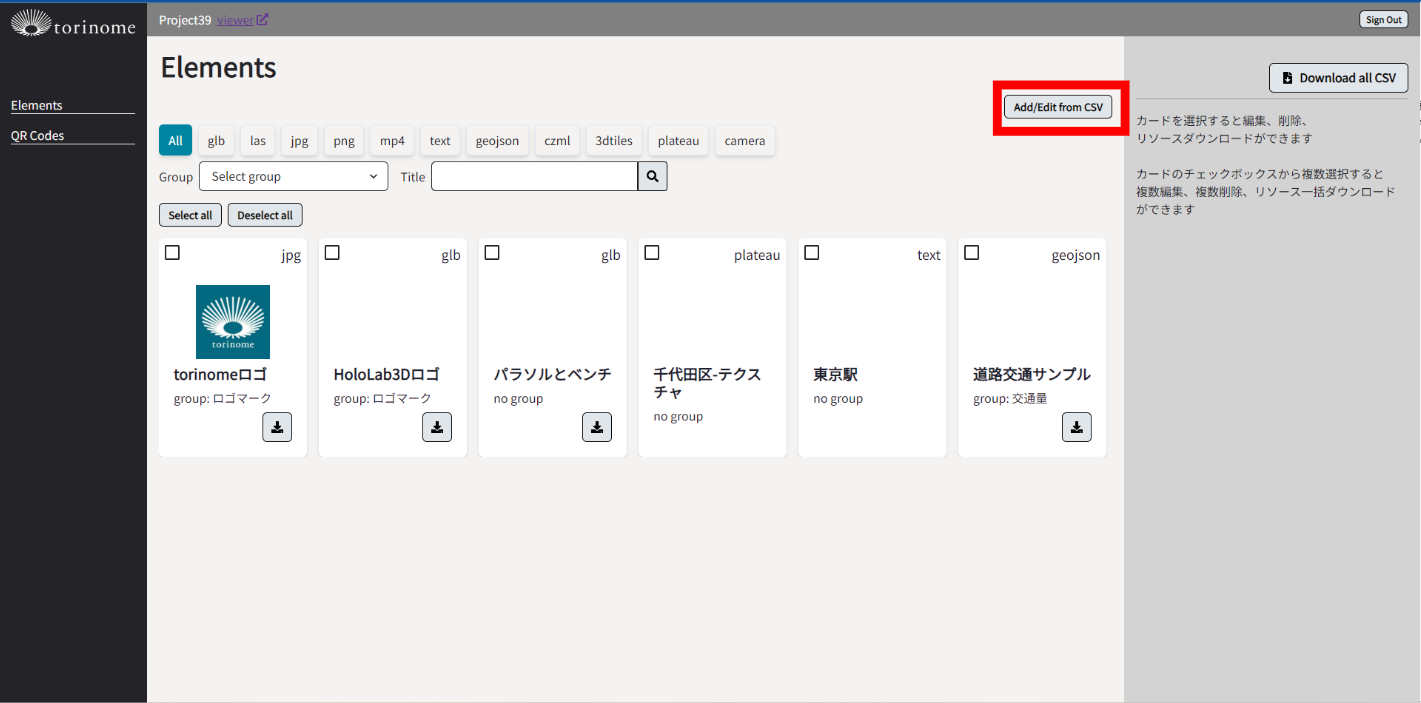1421x703 pixels.
Task: Click the magnifier search icon button
Action: pos(652,176)
